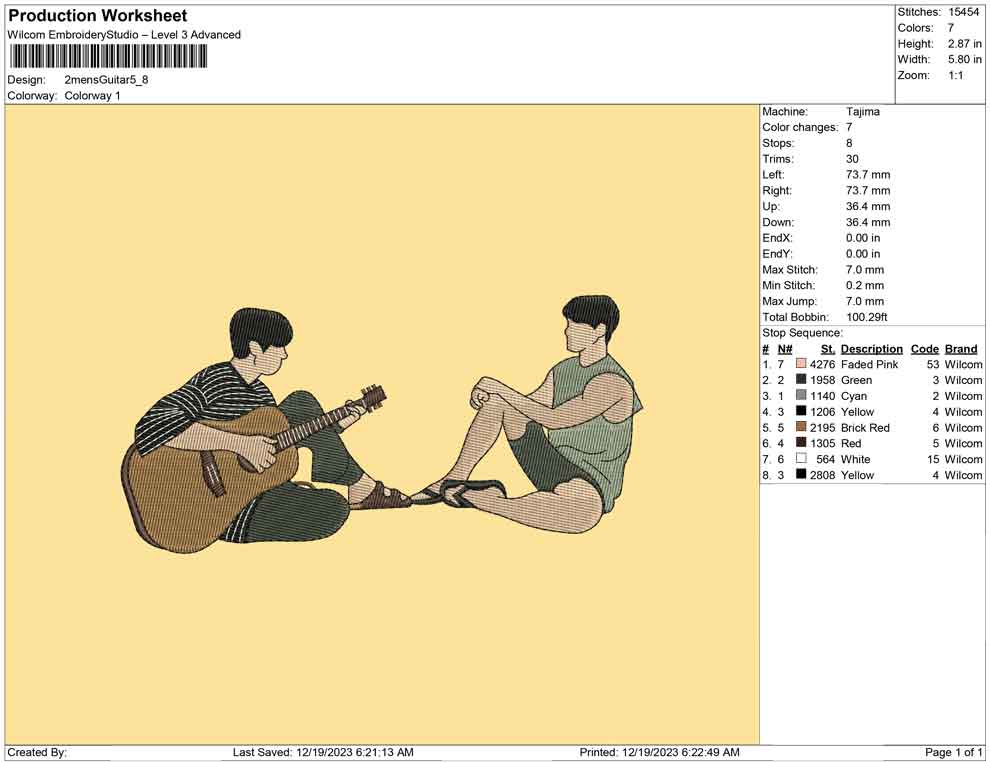990x762 pixels.
Task: Click the Left value 73.7 mm
Action: [868, 175]
